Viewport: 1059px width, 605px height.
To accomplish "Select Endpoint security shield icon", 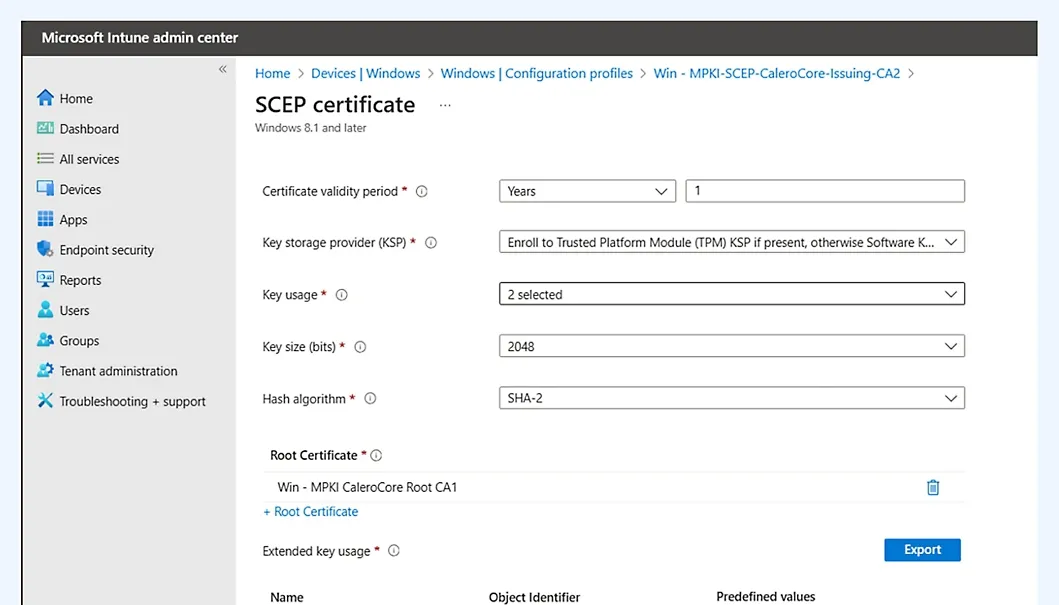I will pyautogui.click(x=45, y=250).
